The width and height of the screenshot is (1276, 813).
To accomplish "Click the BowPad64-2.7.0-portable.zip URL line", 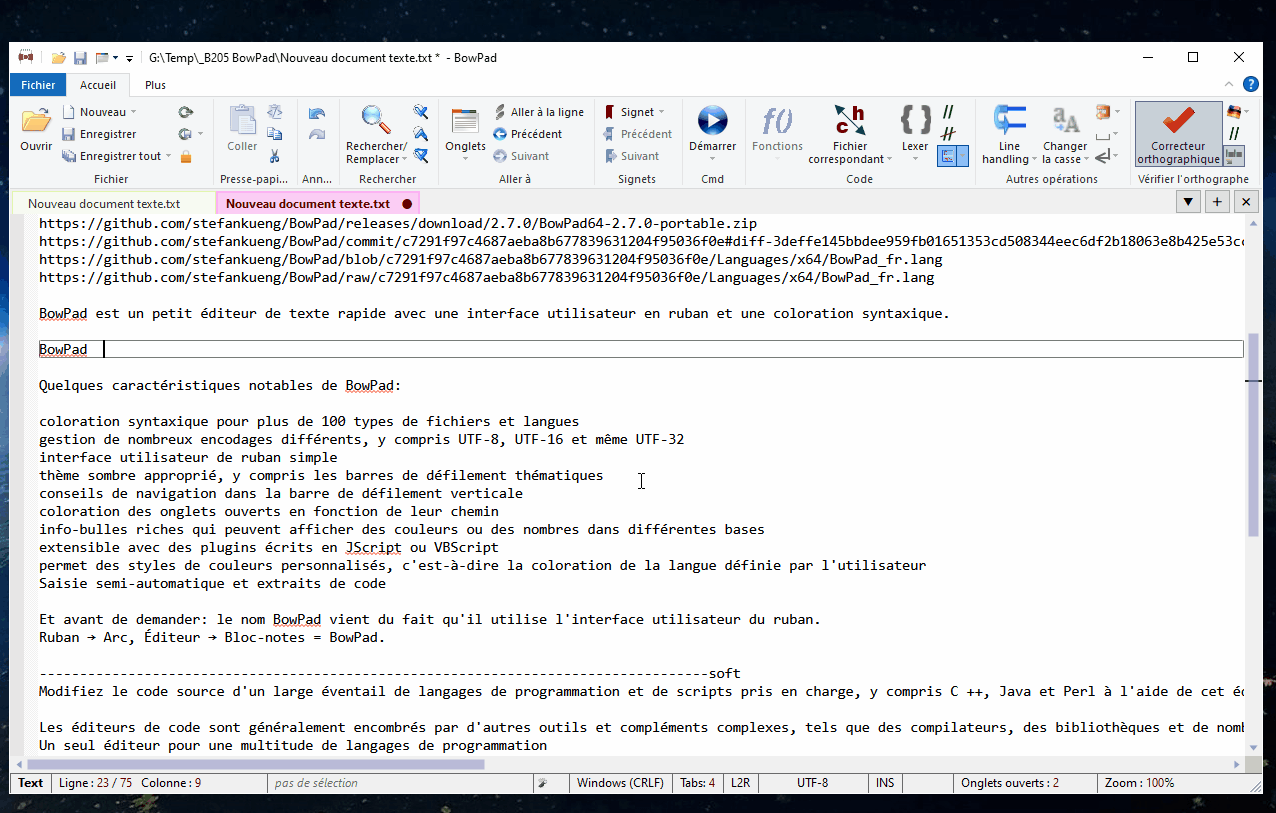I will (x=398, y=223).
